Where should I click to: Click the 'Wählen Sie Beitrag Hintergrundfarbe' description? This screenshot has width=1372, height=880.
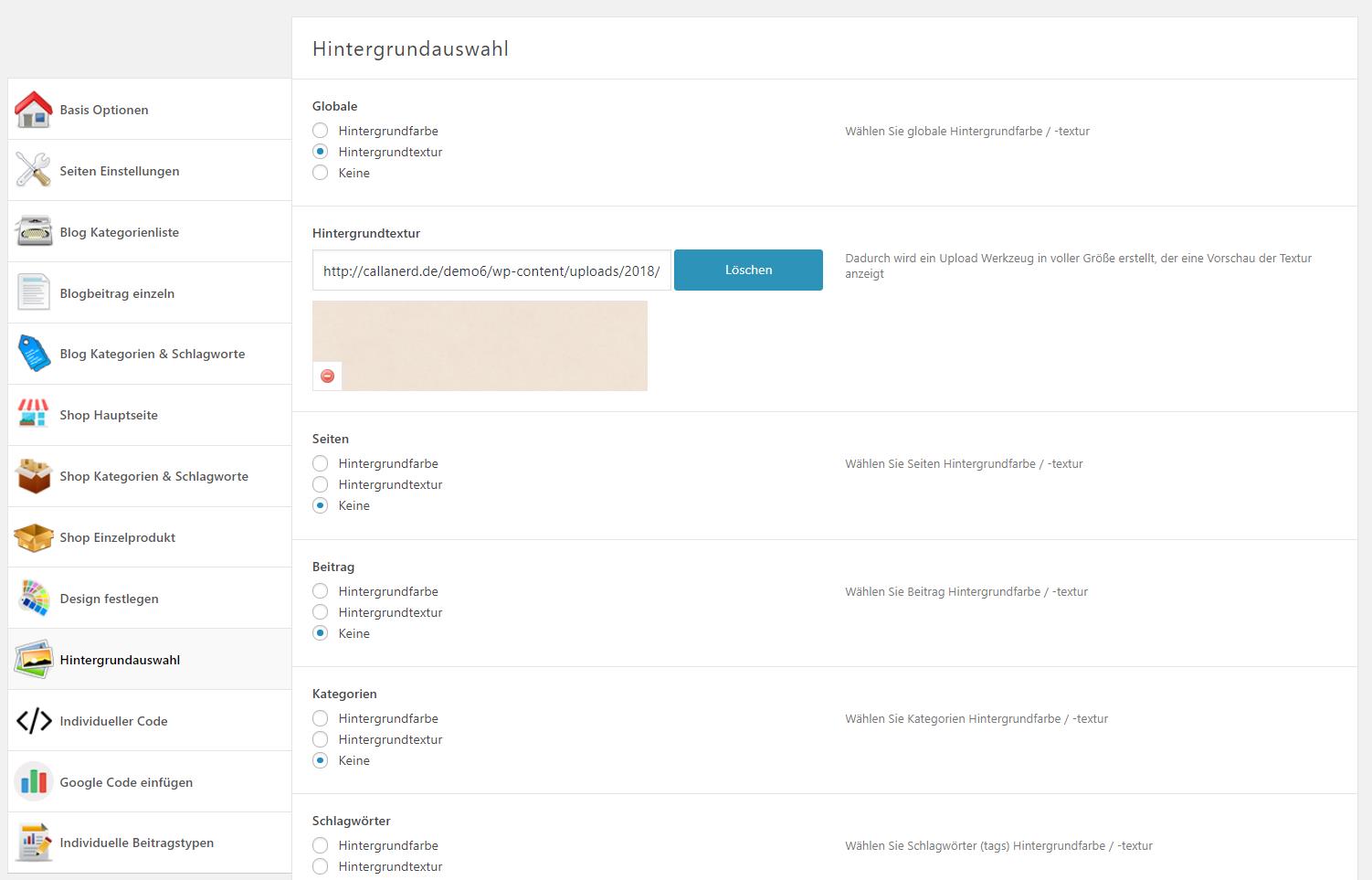pyautogui.click(x=966, y=592)
